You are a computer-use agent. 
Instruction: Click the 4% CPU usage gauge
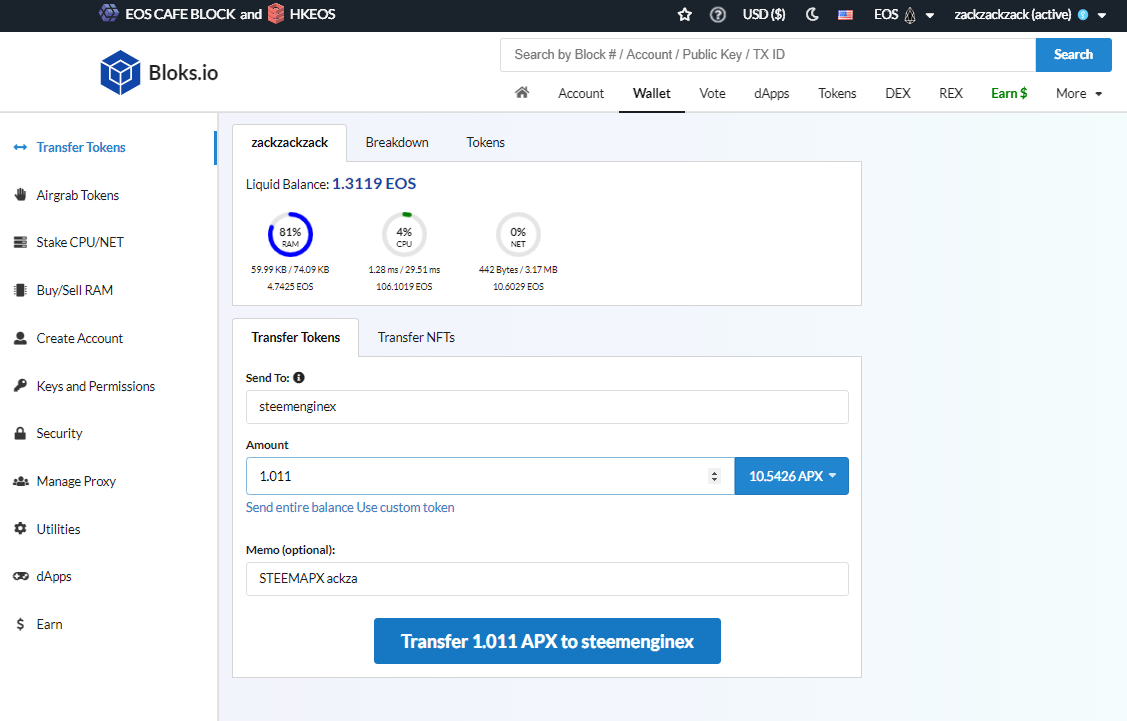click(x=404, y=234)
